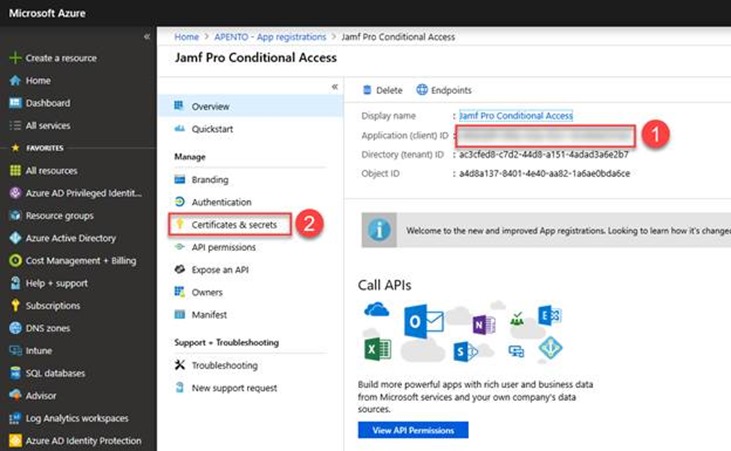Click the Advisor icon
This screenshot has width=731, height=451.
click(15, 395)
